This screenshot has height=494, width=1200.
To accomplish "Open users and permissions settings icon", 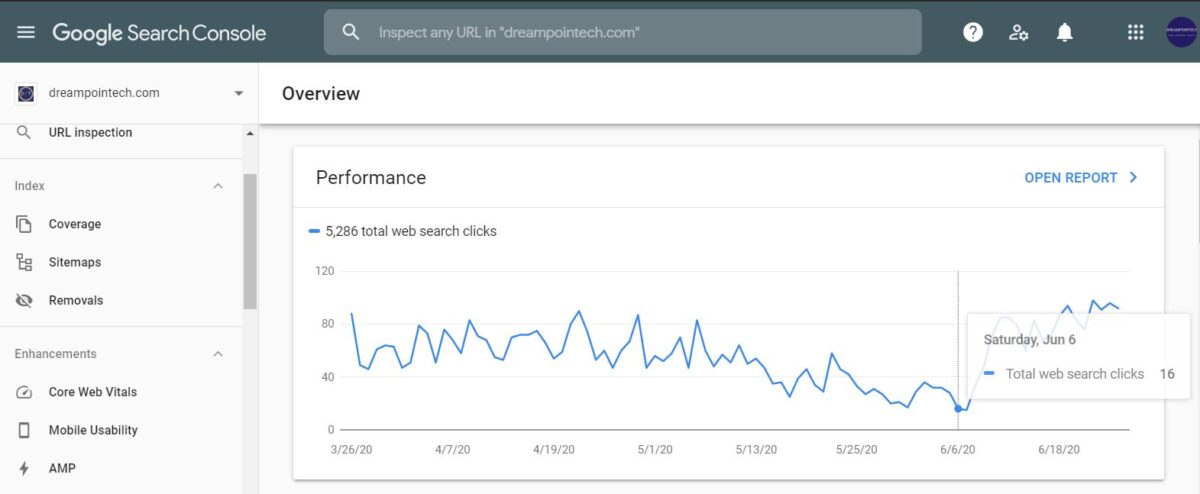I will click(x=1019, y=32).
